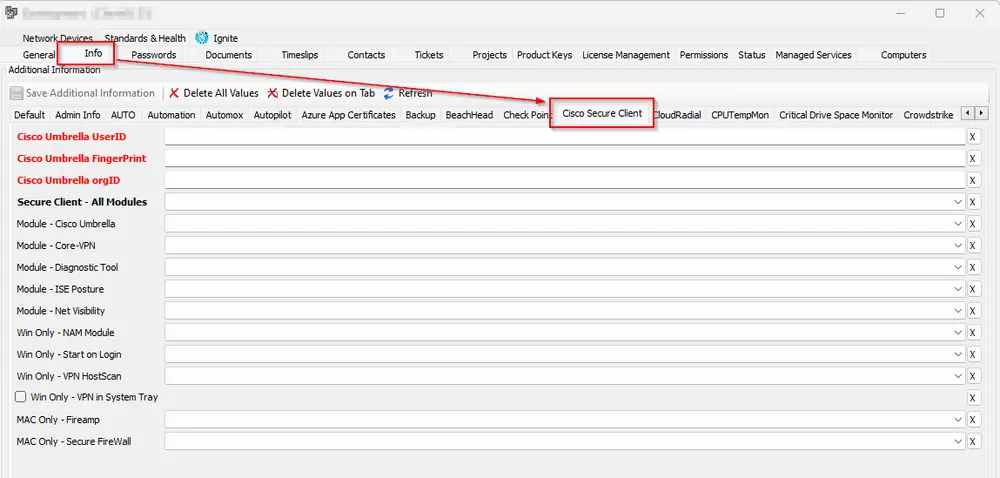
Task: Click the Delete All Values red X icon
Action: pyautogui.click(x=173, y=93)
